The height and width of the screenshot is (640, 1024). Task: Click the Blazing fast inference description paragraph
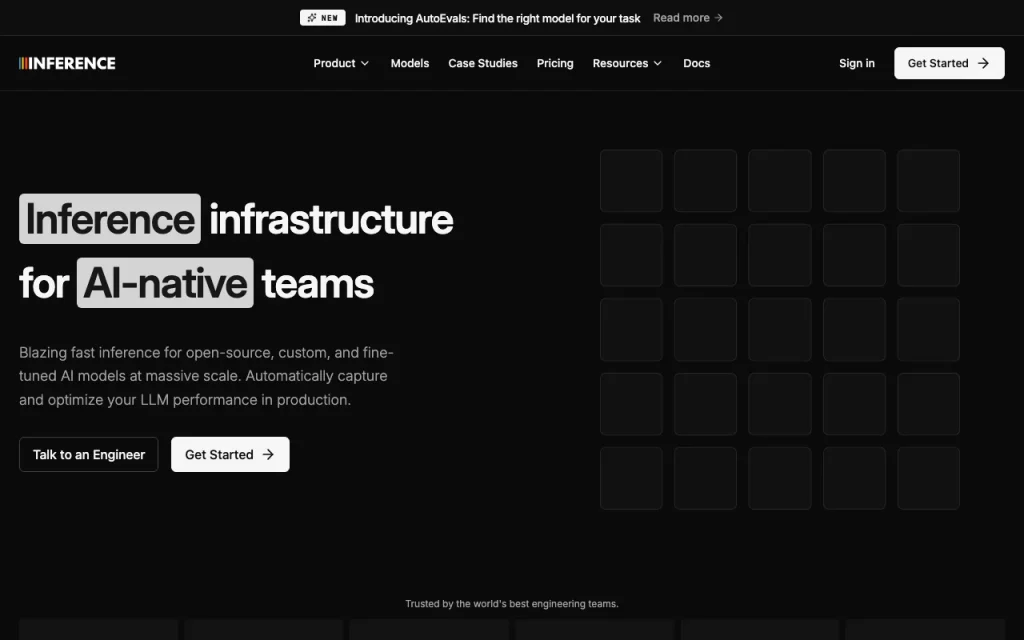(206, 376)
